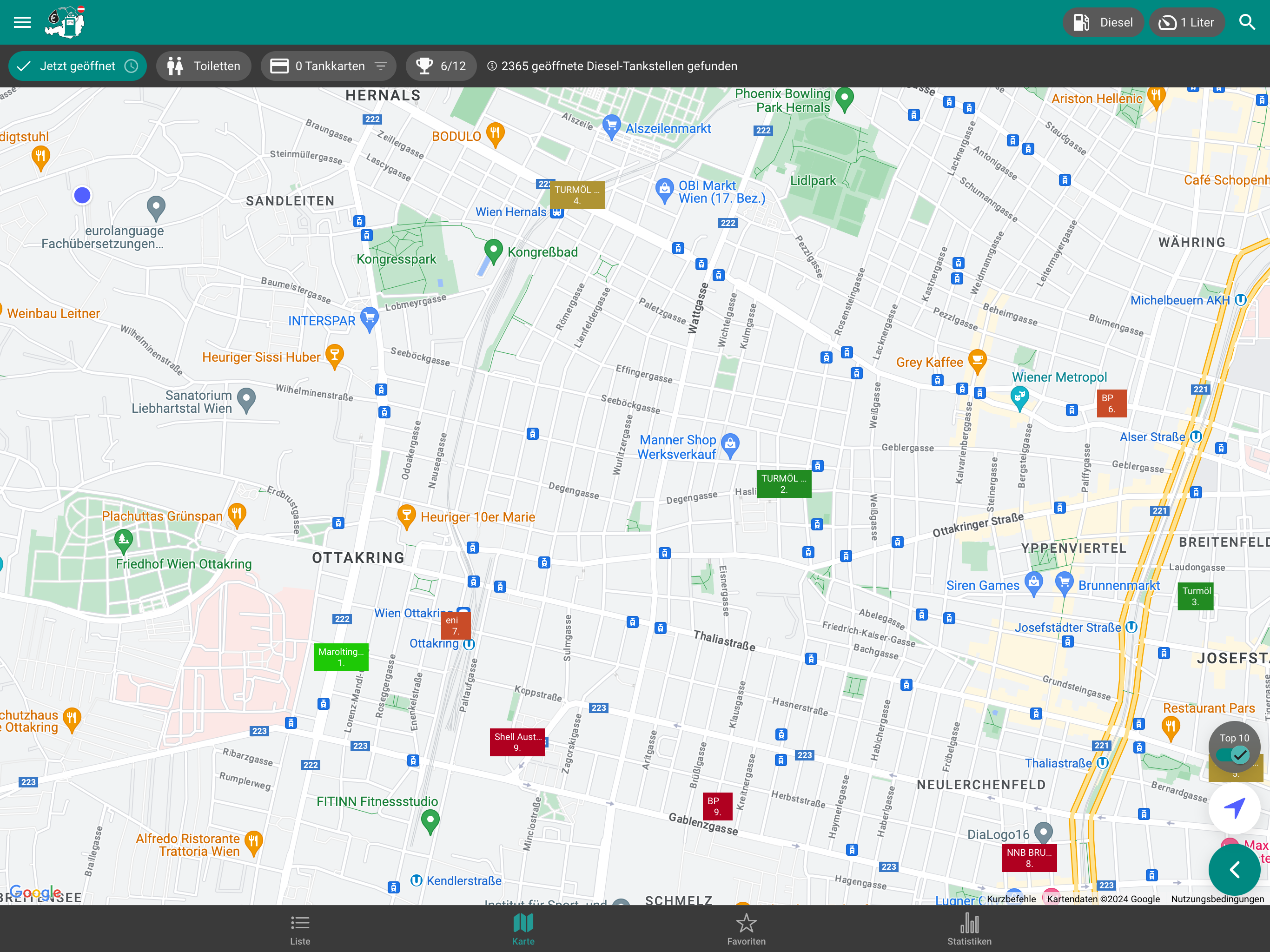Toggle the Jetzt geöffnet filter
1270x952 pixels.
(x=78, y=66)
